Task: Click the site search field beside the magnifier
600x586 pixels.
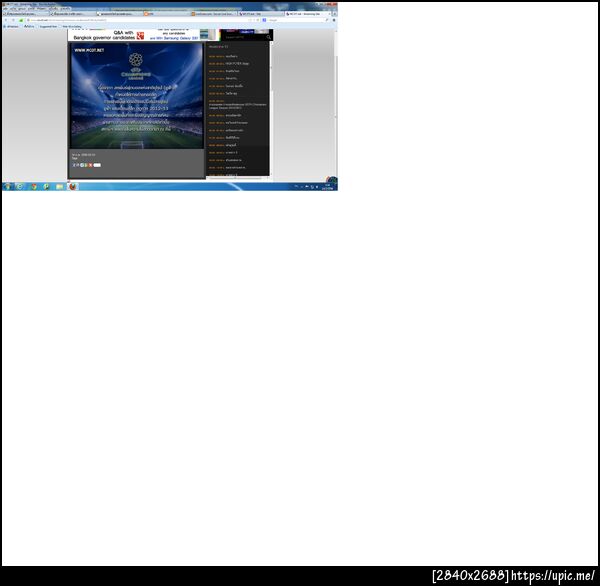Action: pos(245,37)
